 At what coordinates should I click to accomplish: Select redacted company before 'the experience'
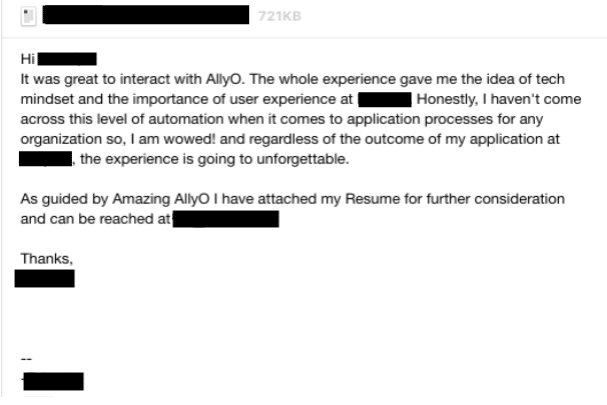tap(45, 159)
